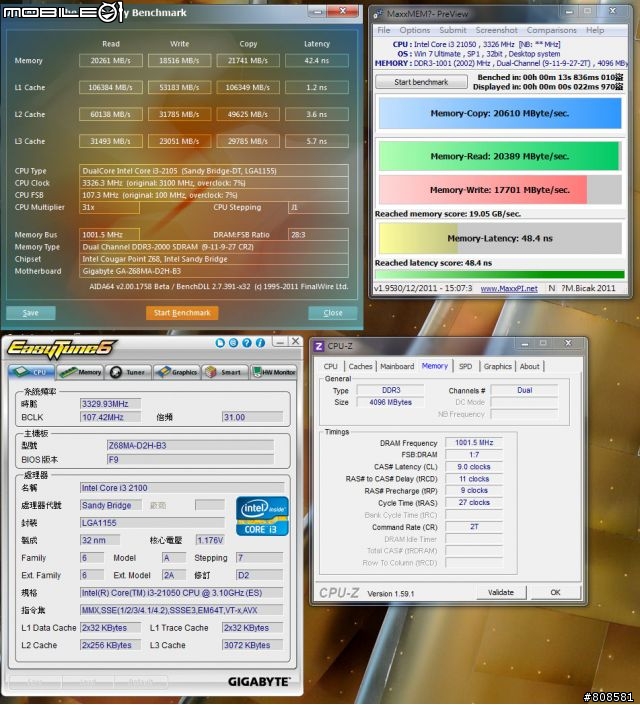Click Validate button in CPU-Z
Image resolution: width=640 pixels, height=705 pixels.
[501, 592]
